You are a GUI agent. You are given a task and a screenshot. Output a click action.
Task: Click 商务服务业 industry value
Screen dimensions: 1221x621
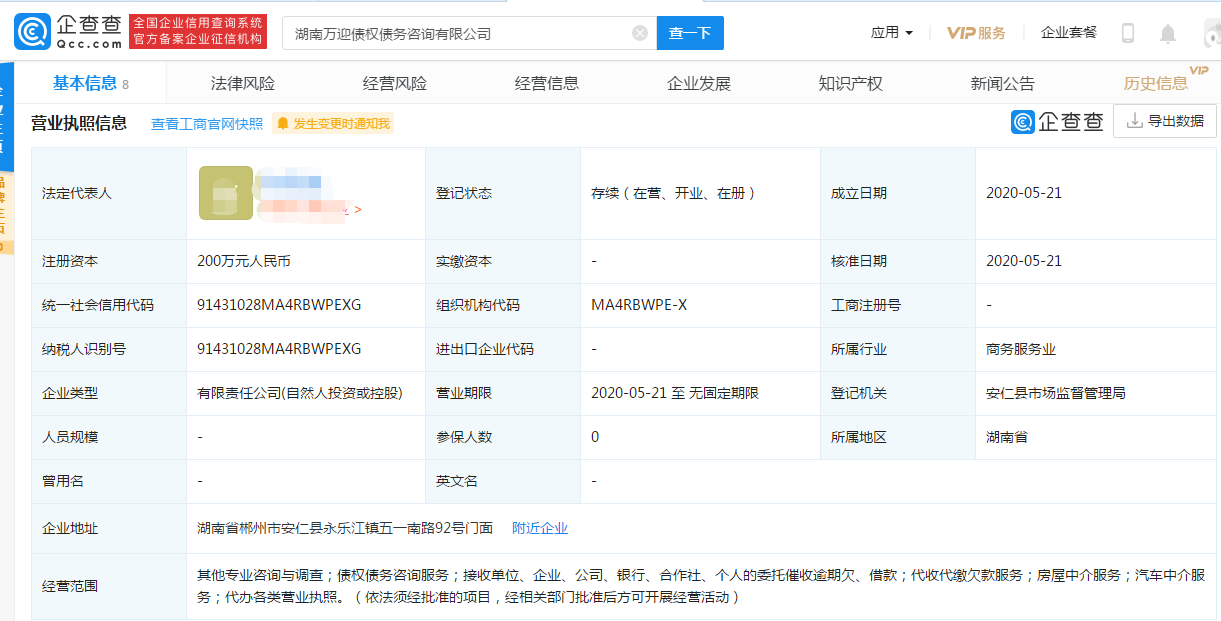(1021, 349)
